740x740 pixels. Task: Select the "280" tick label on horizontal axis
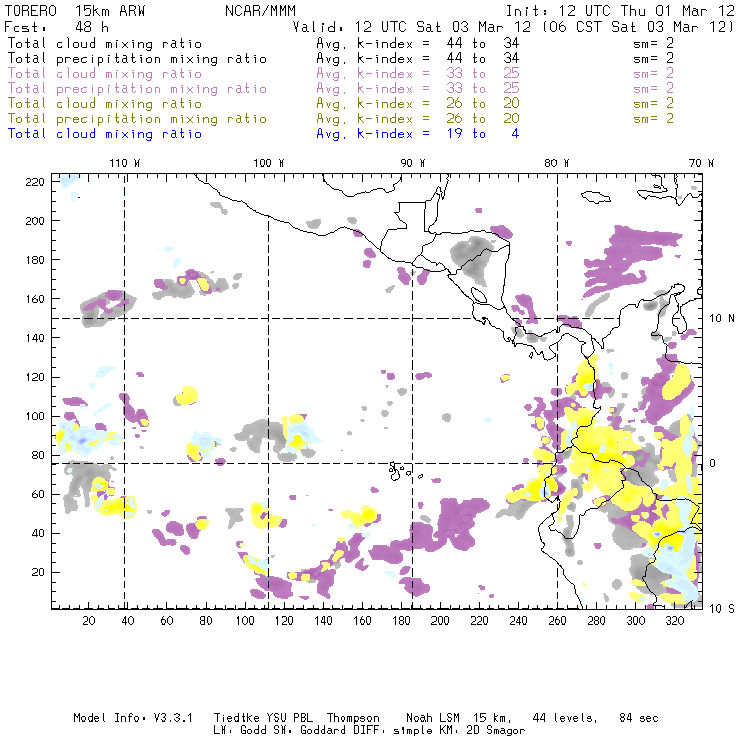pos(596,621)
